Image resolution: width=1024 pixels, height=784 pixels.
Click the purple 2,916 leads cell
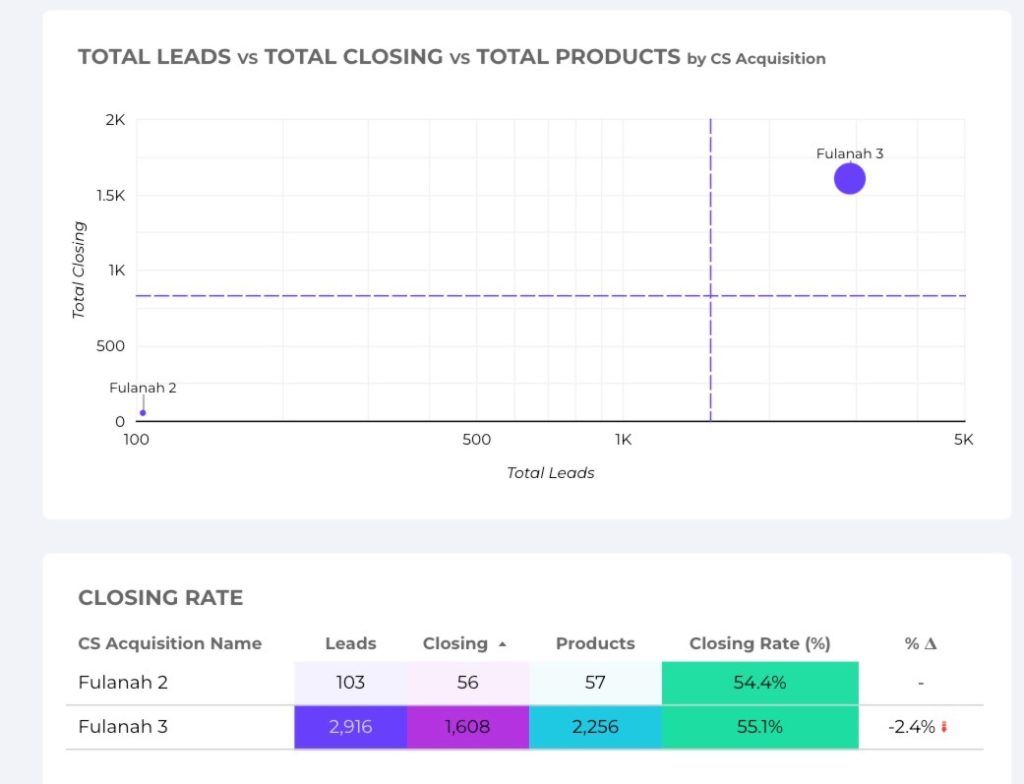point(350,727)
